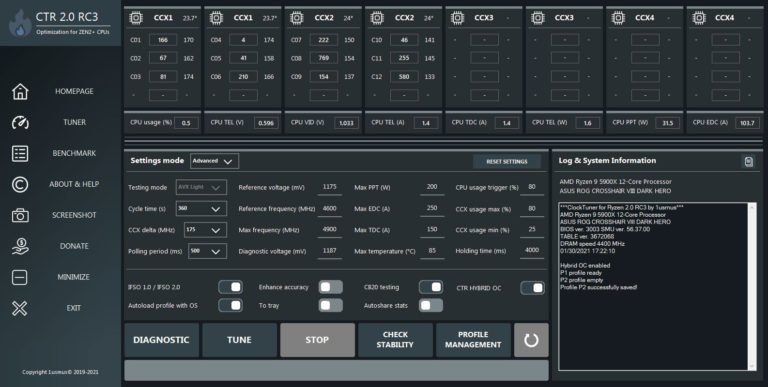
Task: Toggle the CTR HYBRID OC switch
Action: click(532, 288)
